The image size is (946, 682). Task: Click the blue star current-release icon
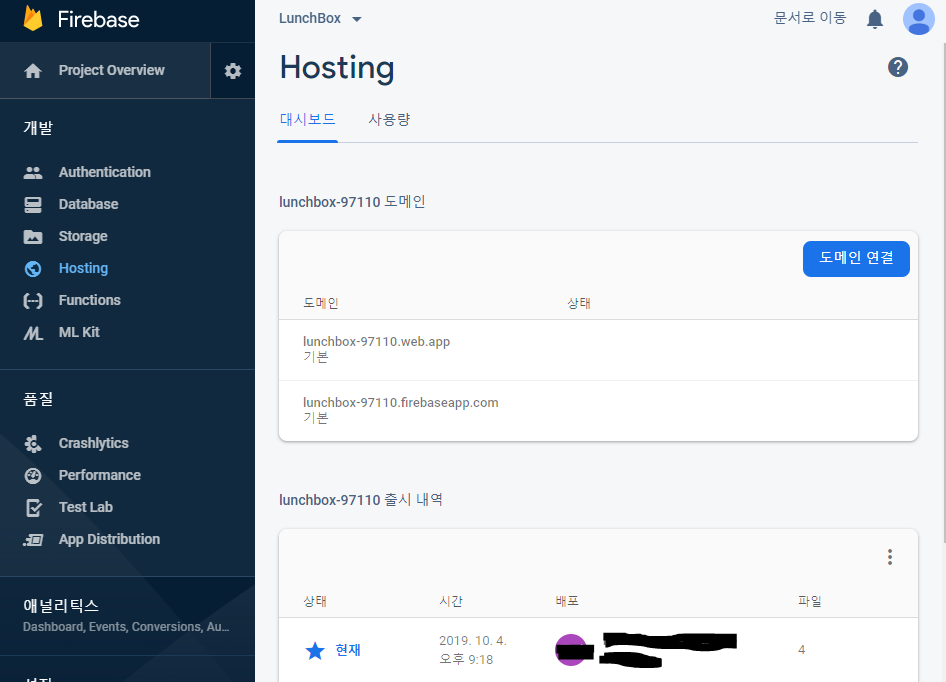click(x=315, y=651)
